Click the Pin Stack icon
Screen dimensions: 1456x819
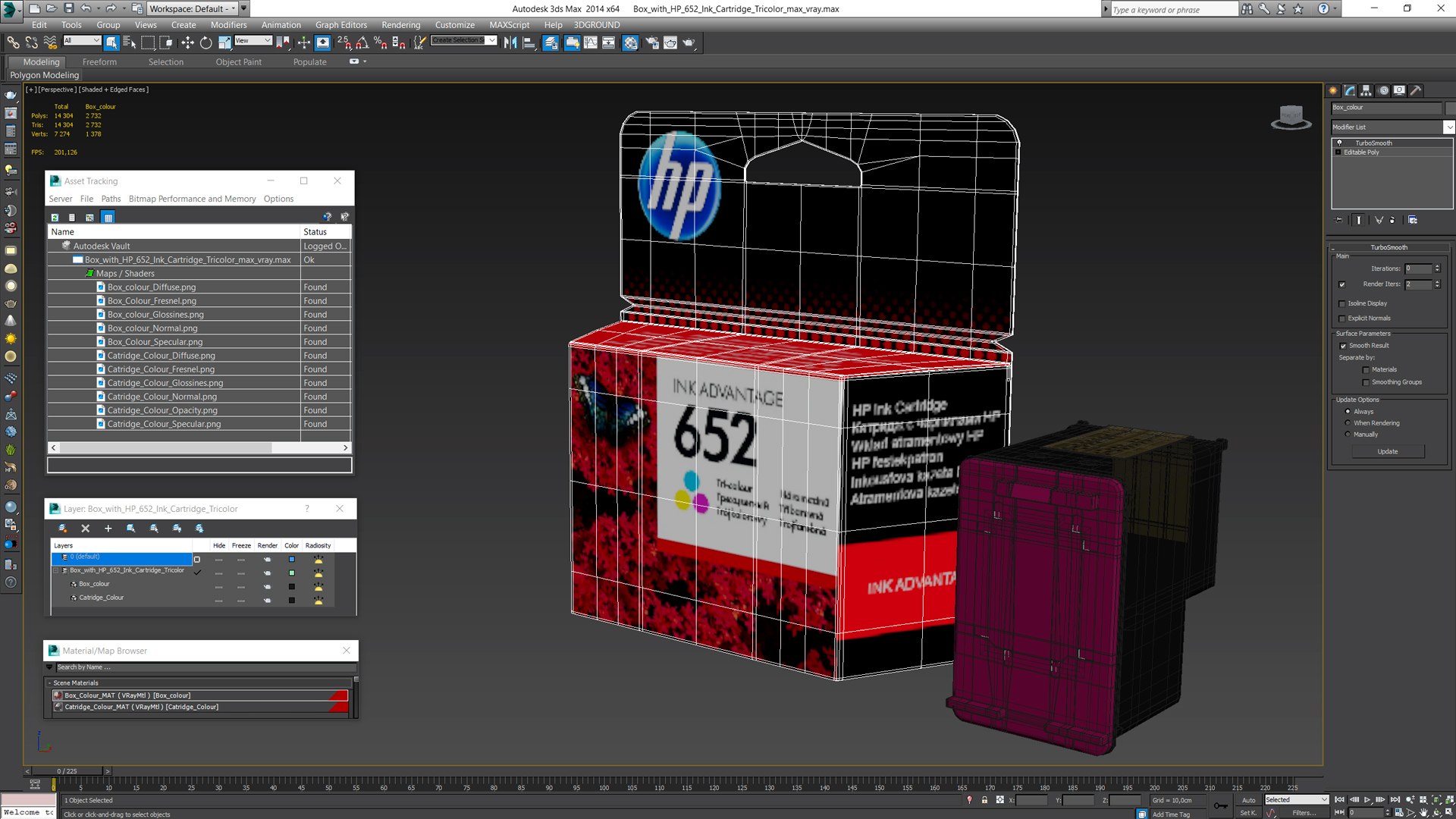(x=1339, y=220)
